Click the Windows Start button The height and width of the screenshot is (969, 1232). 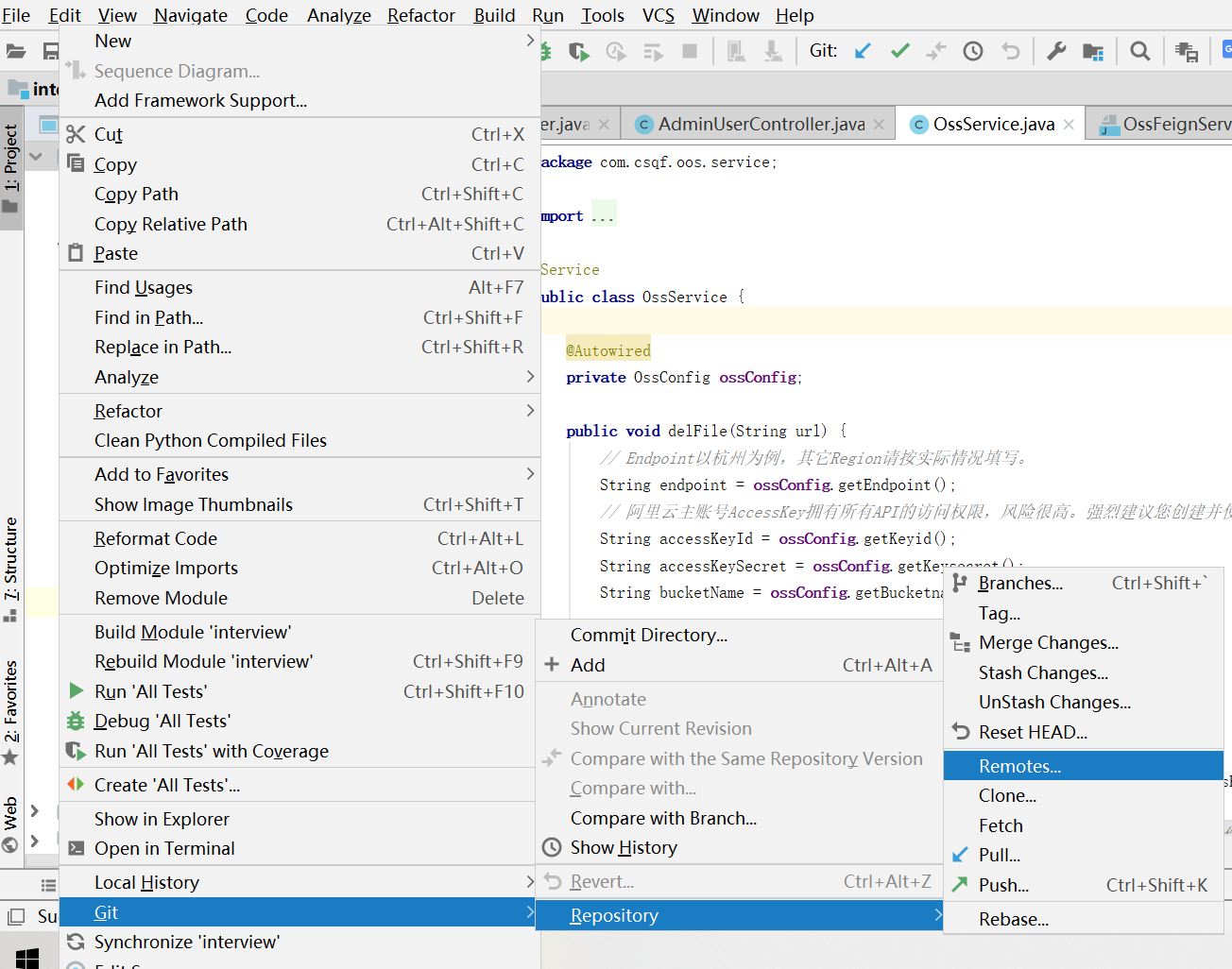(27, 957)
